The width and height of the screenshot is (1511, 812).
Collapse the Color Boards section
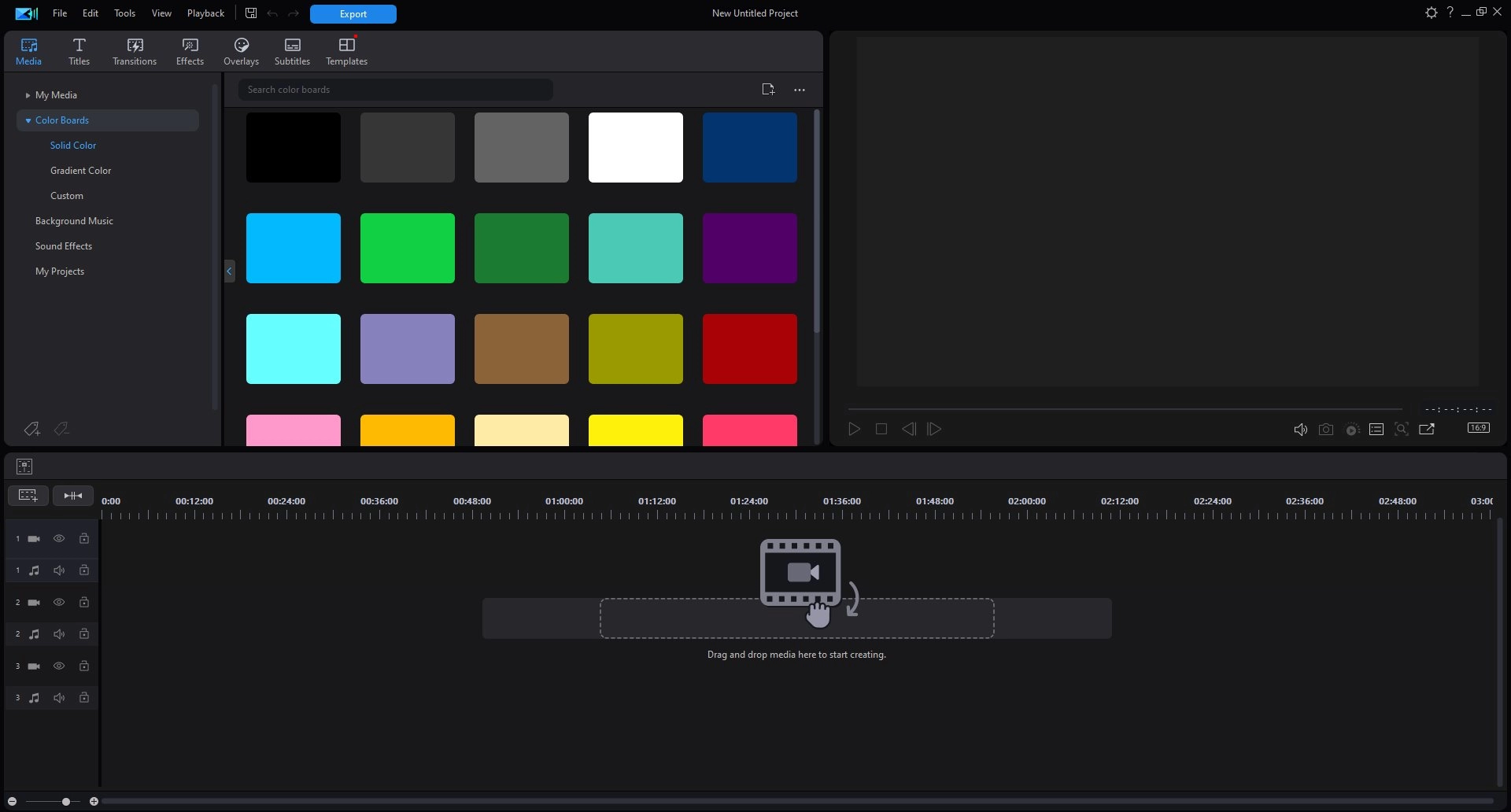tap(28, 120)
